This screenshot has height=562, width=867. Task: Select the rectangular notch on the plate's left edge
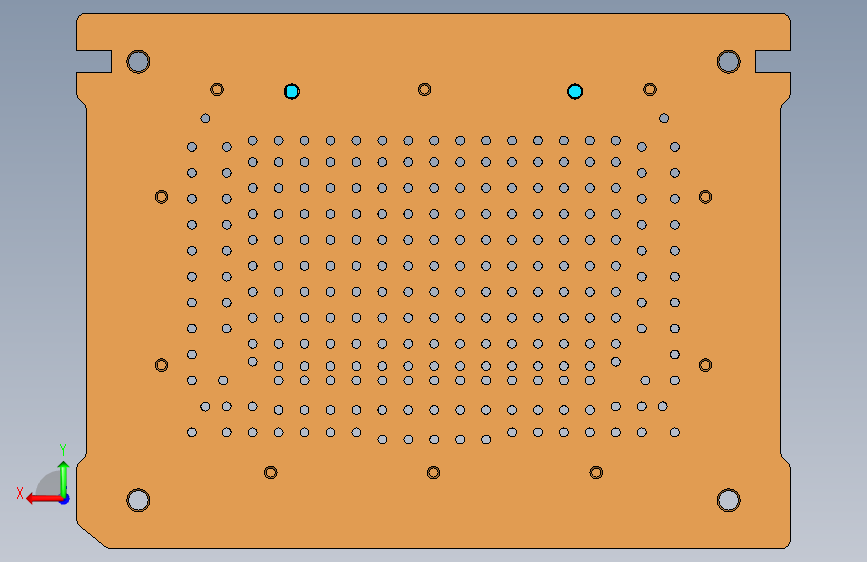click(x=94, y=61)
